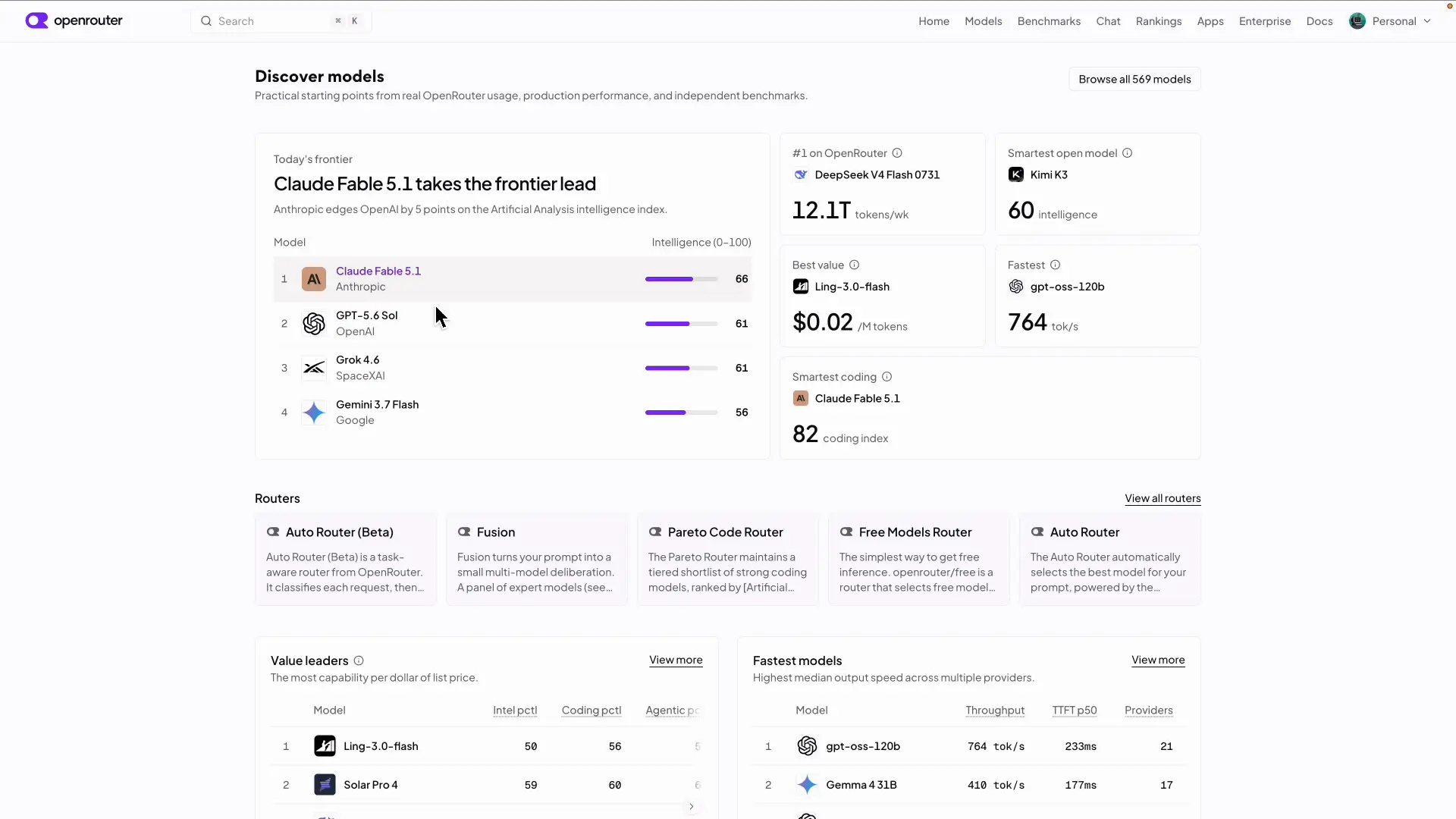Screen dimensions: 1456x819
Task: Click the $0.02 Best value price
Action: pos(823,322)
